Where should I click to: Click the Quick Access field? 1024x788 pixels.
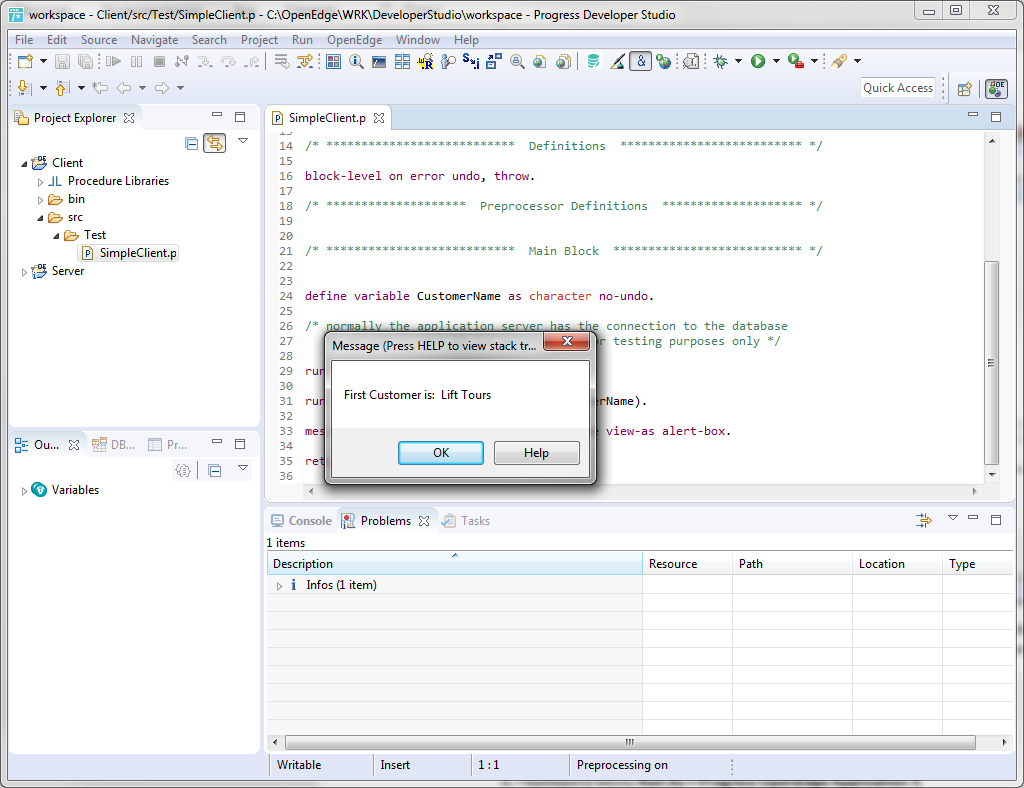[898, 88]
